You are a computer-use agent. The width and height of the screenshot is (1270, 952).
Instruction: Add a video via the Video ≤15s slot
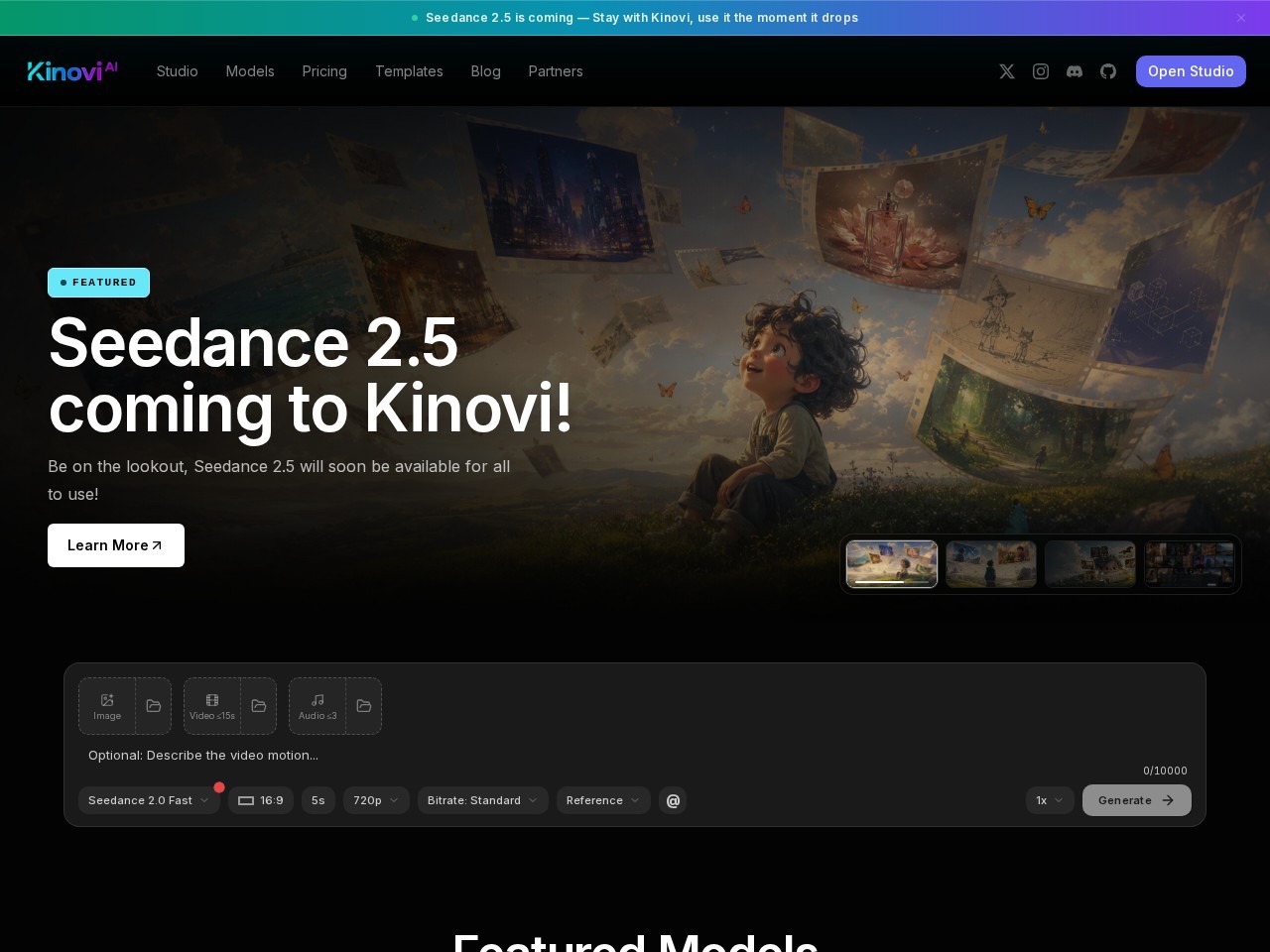(x=212, y=706)
